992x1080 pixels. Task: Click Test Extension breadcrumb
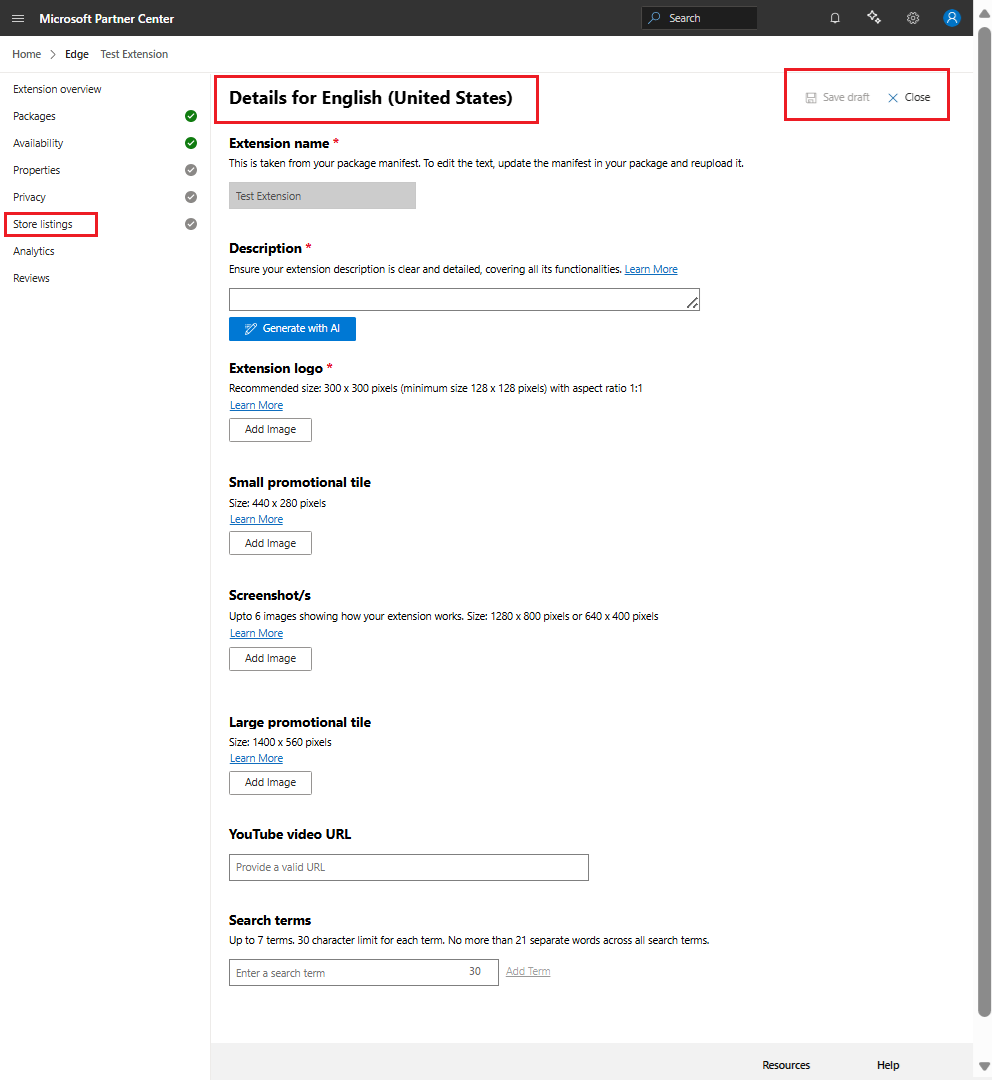pyautogui.click(x=134, y=54)
